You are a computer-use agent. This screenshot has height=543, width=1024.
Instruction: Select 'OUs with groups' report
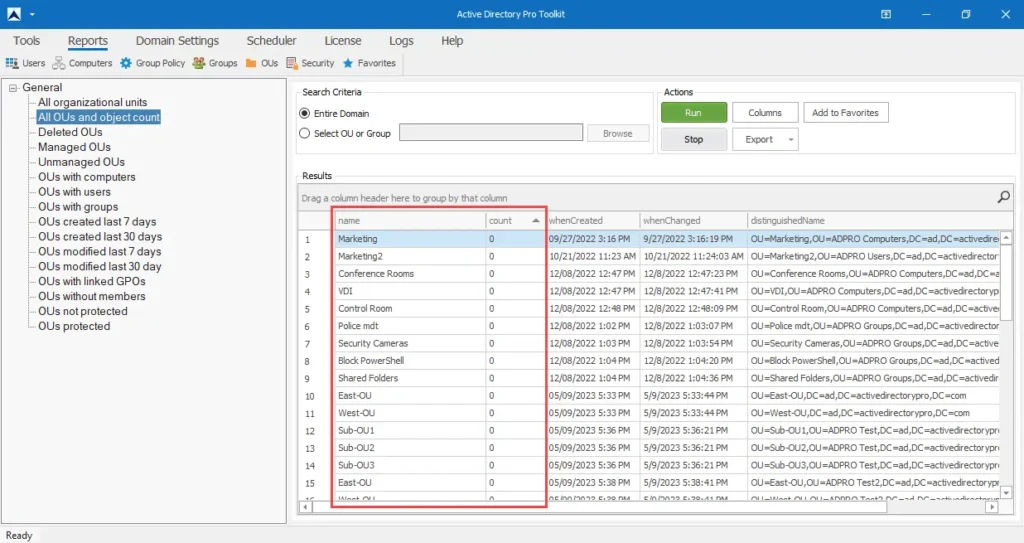(78, 207)
